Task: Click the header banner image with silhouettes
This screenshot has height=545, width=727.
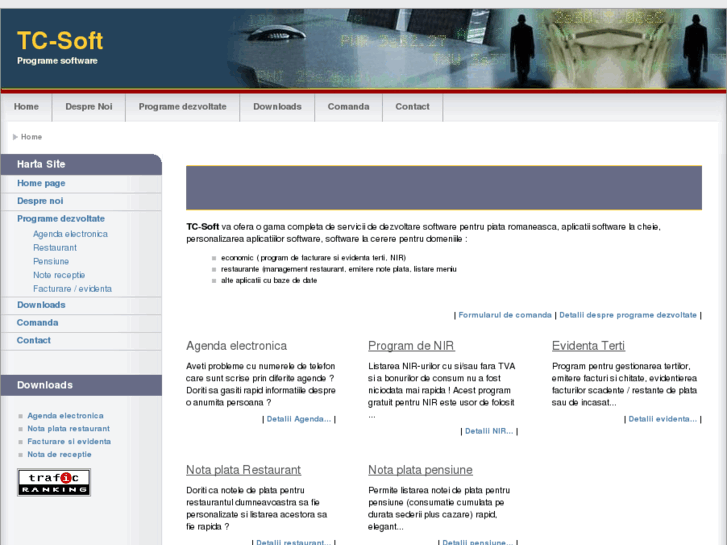Action: click(478, 48)
